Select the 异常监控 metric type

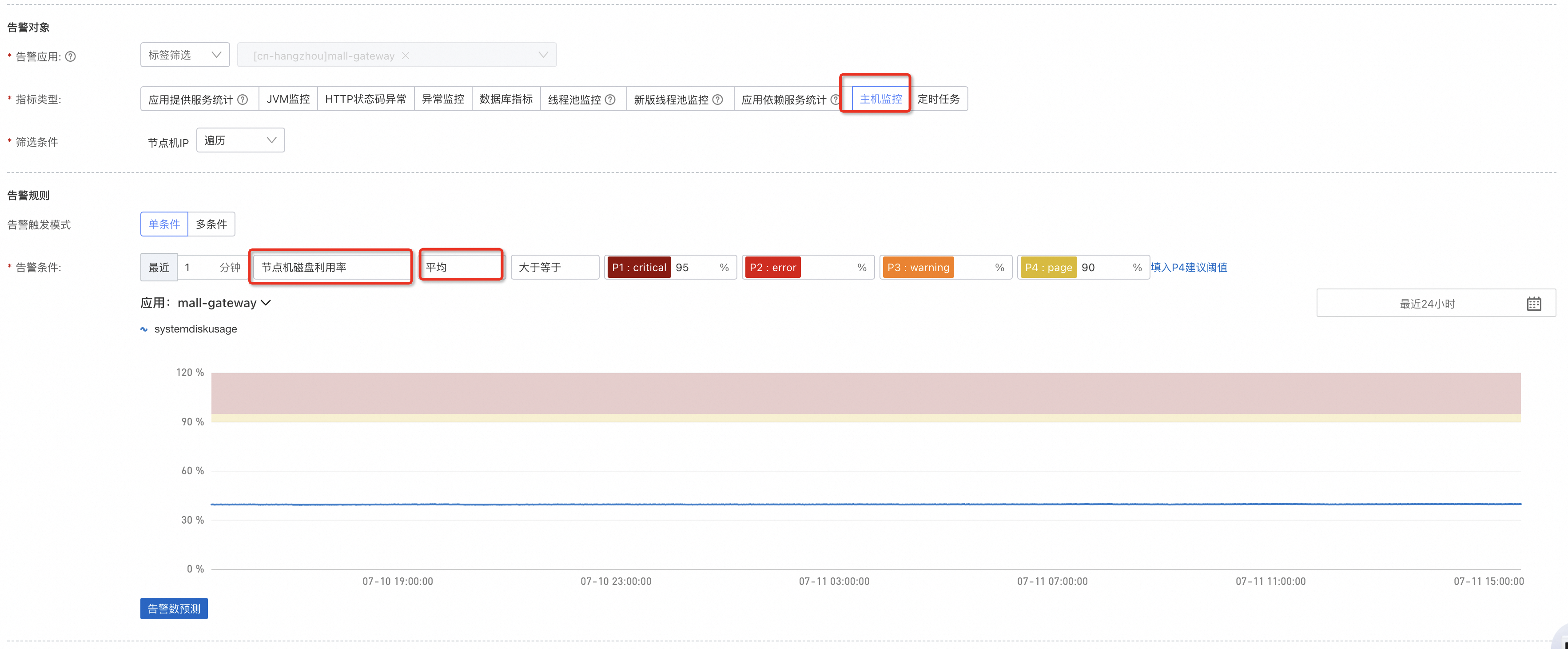[x=443, y=99]
